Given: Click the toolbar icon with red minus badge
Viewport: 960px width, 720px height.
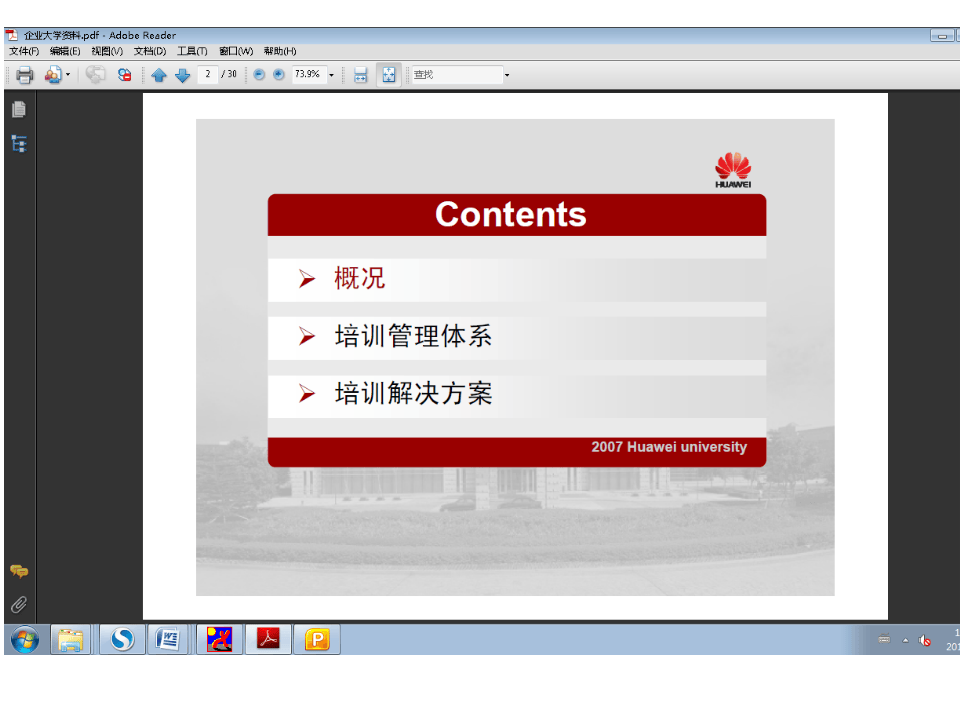Looking at the screenshot, I should [124, 75].
